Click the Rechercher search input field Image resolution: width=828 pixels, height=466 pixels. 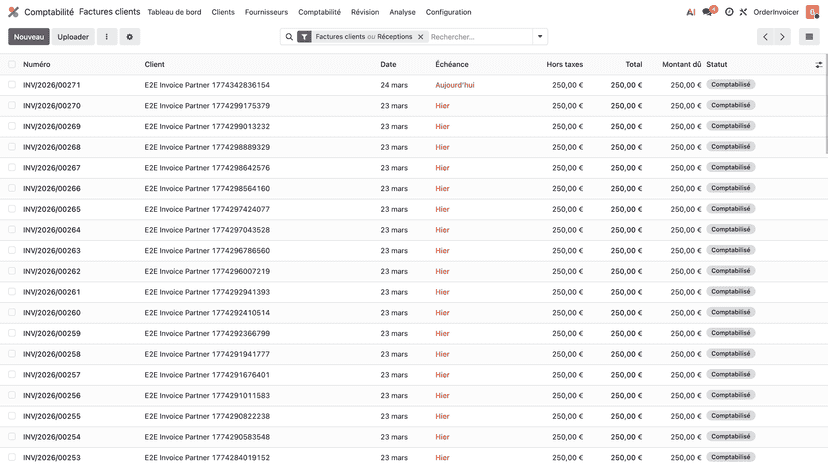pyautogui.click(x=479, y=36)
